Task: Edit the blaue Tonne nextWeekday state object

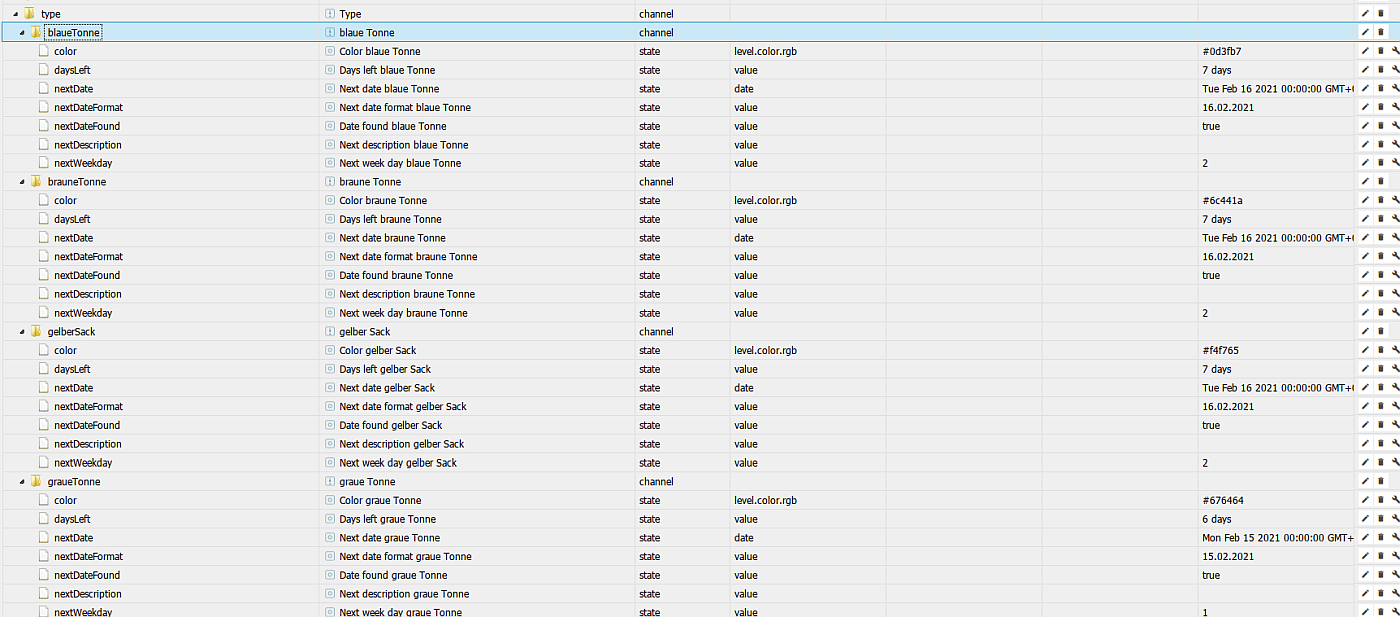Action: coord(1365,163)
